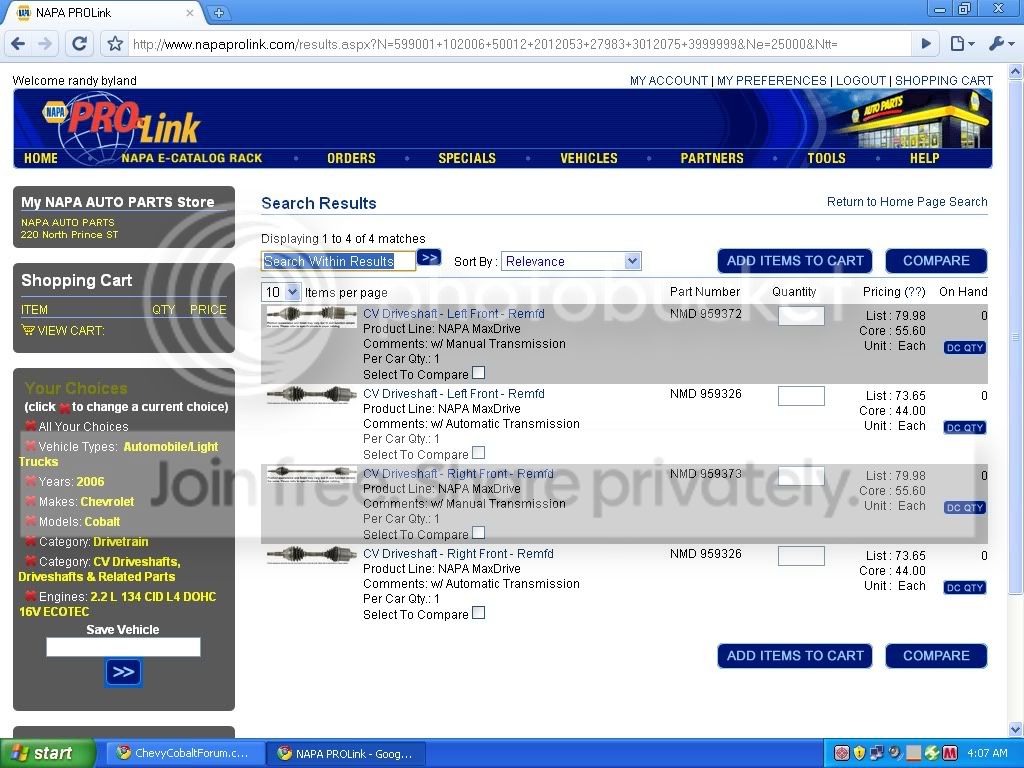Viewport: 1024px width, 768px height.
Task: Open the Items per page dropdown
Action: pyautogui.click(x=281, y=292)
